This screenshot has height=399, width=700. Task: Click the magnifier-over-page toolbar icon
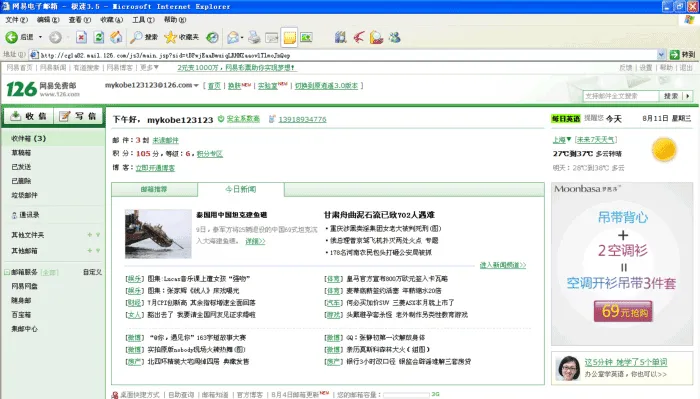coord(376,37)
